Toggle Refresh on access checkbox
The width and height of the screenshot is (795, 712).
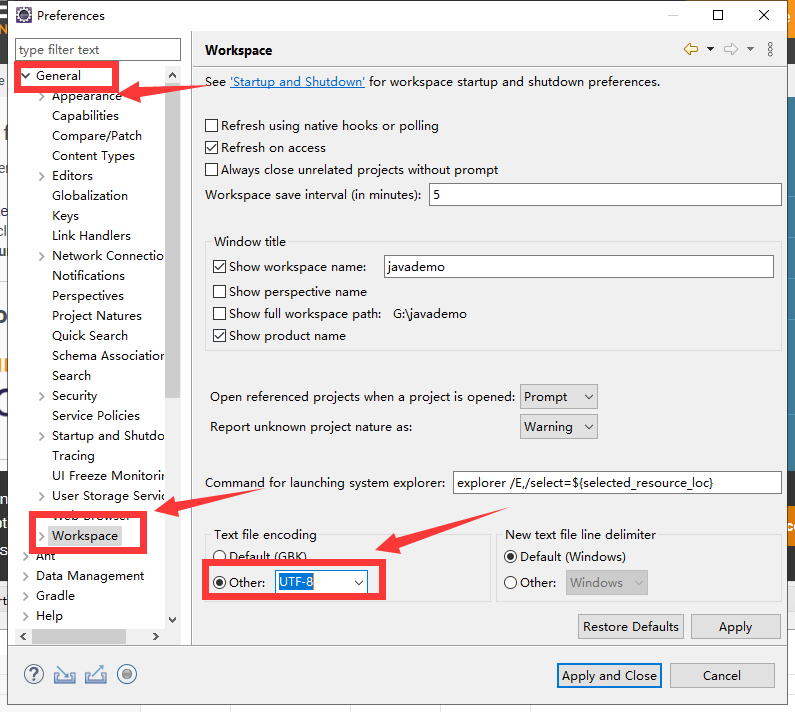[211, 148]
